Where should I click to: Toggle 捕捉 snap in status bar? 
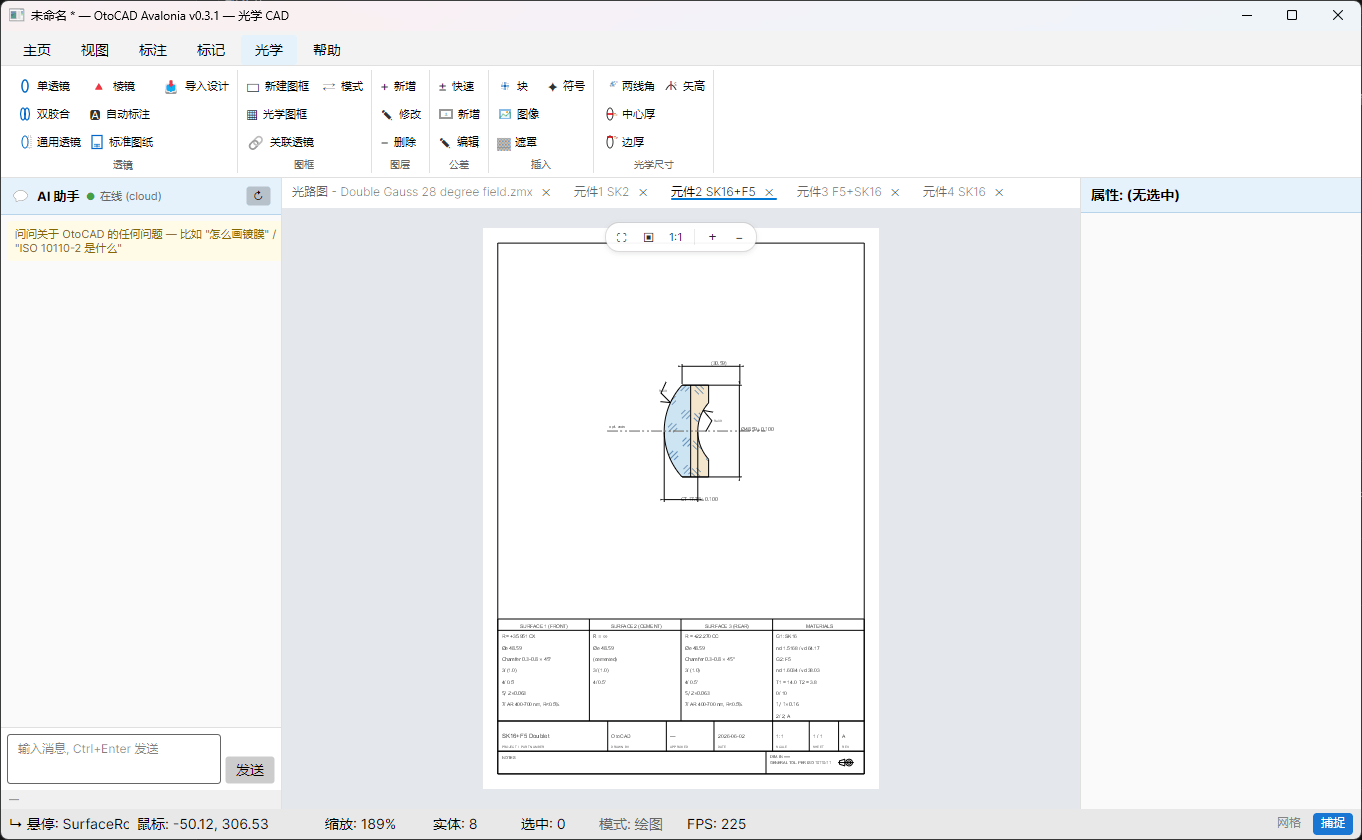tap(1333, 824)
